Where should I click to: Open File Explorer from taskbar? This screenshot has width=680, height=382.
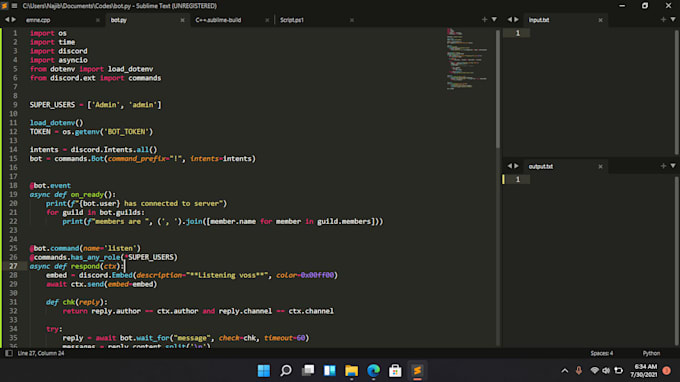[352, 371]
